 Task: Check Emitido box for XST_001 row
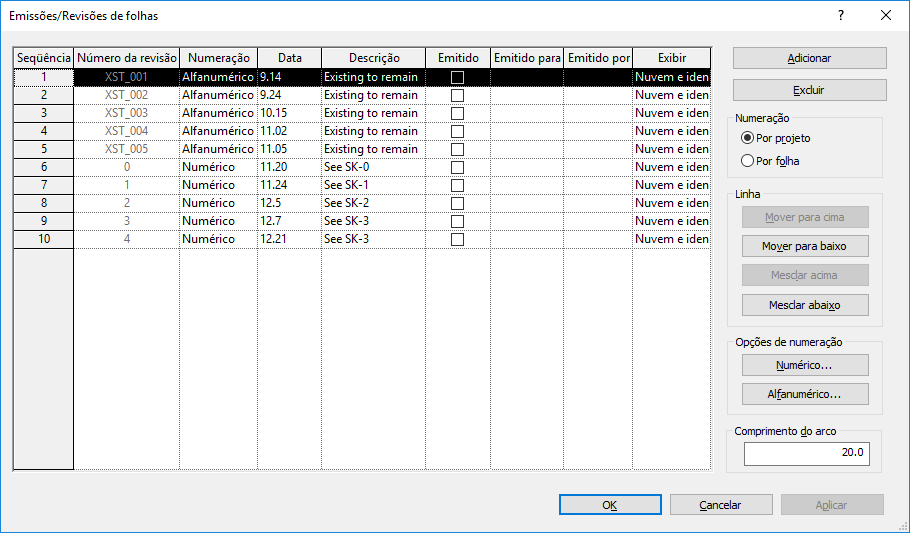coord(457,77)
